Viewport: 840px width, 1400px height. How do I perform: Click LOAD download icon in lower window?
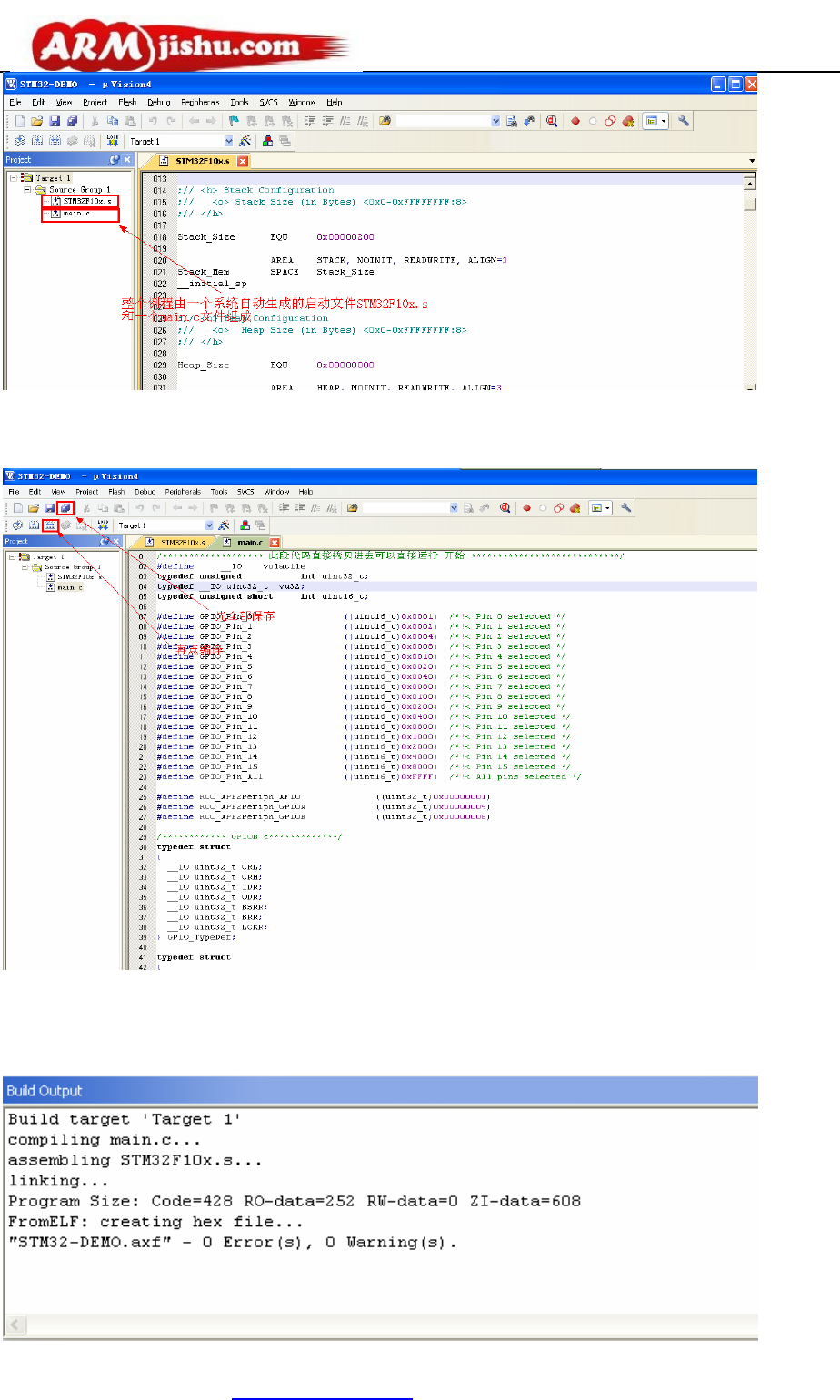103,525
